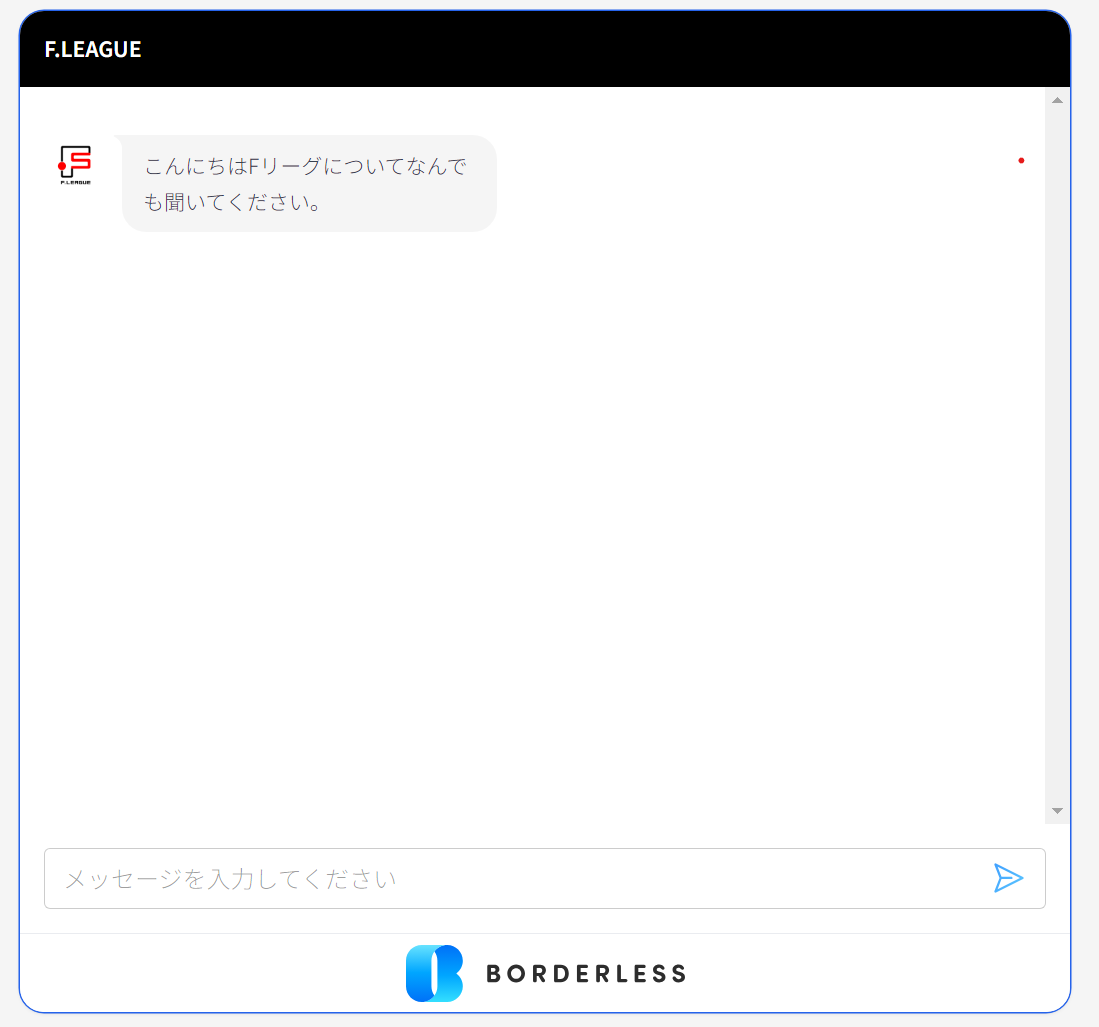Click the small red dot indicator

(x=1021, y=160)
